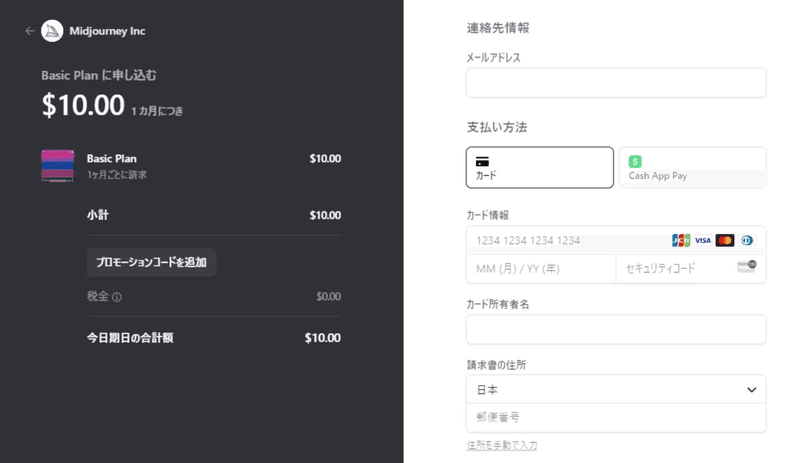Focus the メールアドレス email field

click(x=616, y=83)
